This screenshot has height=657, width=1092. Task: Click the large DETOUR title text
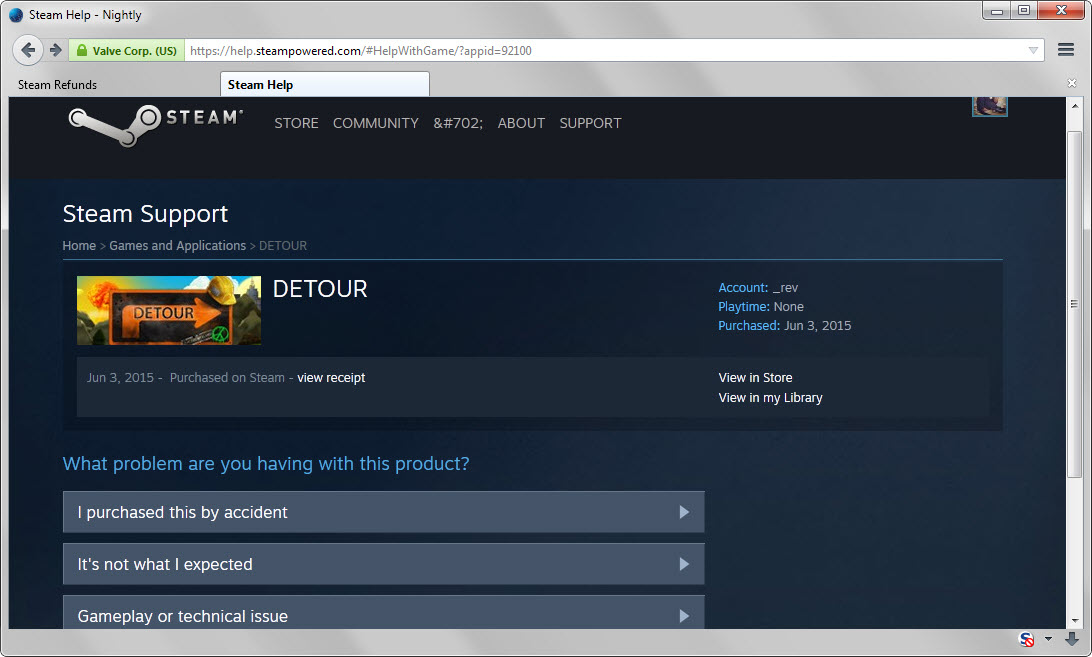[320, 289]
